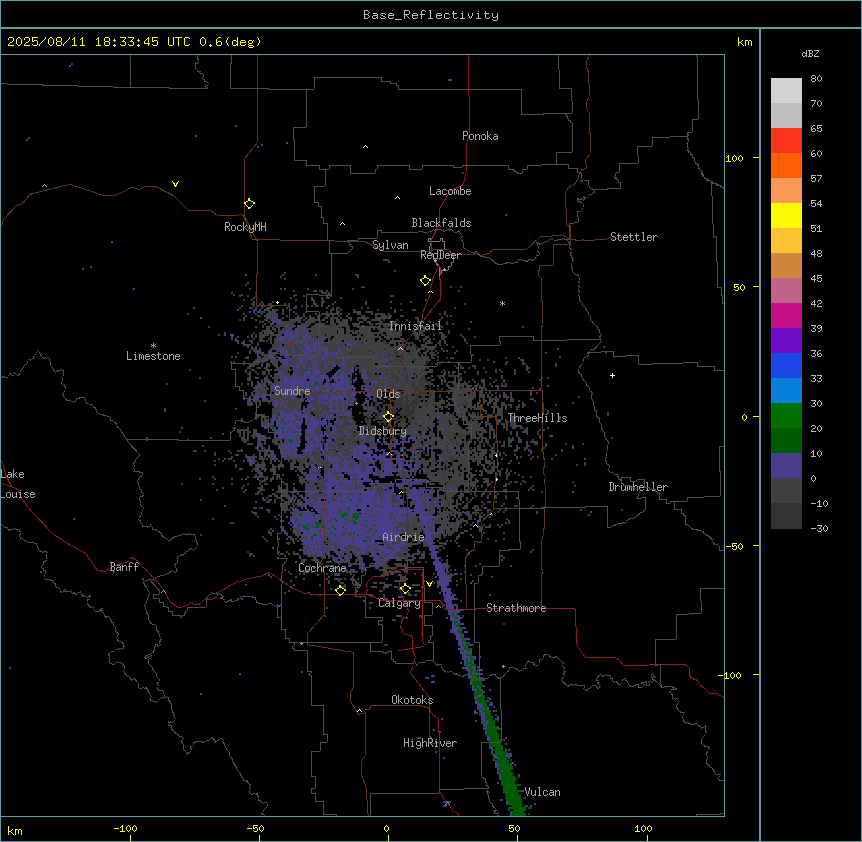Click the Stettler city label
Image resolution: width=862 pixels, height=842 pixels.
coord(634,237)
